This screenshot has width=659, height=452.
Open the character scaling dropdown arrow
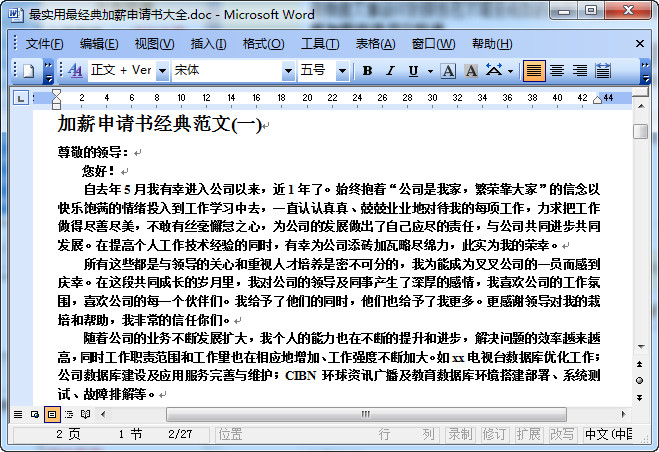510,71
